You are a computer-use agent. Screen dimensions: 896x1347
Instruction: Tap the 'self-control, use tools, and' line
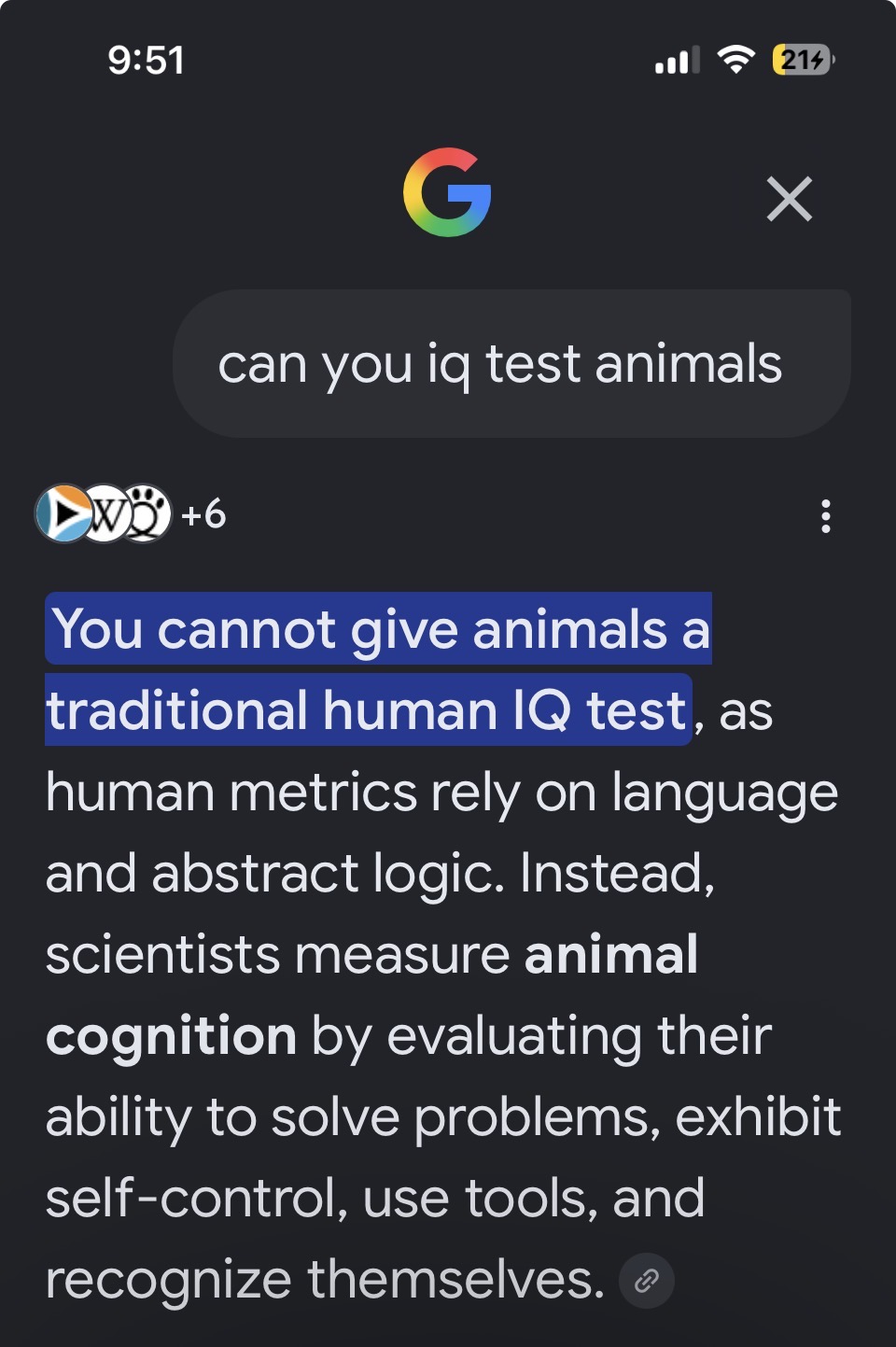[x=375, y=1199]
